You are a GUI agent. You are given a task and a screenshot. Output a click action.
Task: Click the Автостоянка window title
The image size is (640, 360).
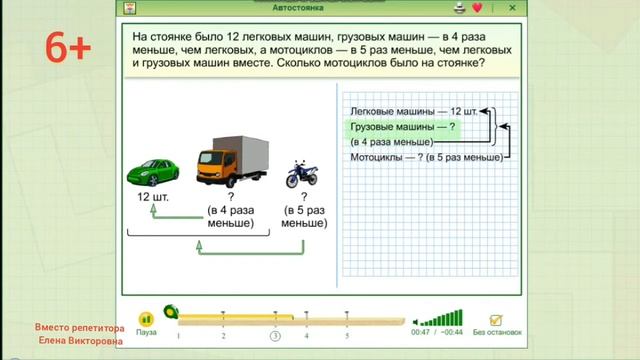point(298,8)
